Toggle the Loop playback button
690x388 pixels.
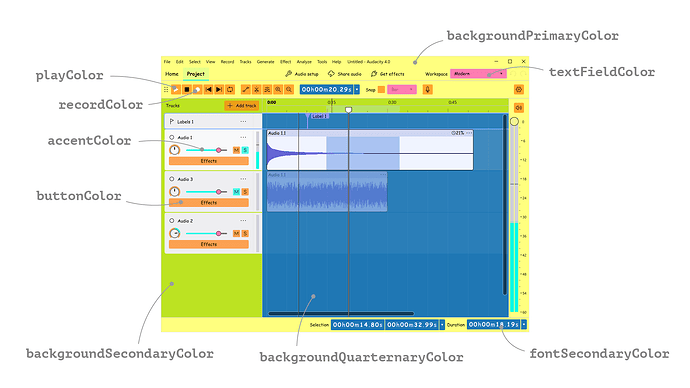(230, 90)
